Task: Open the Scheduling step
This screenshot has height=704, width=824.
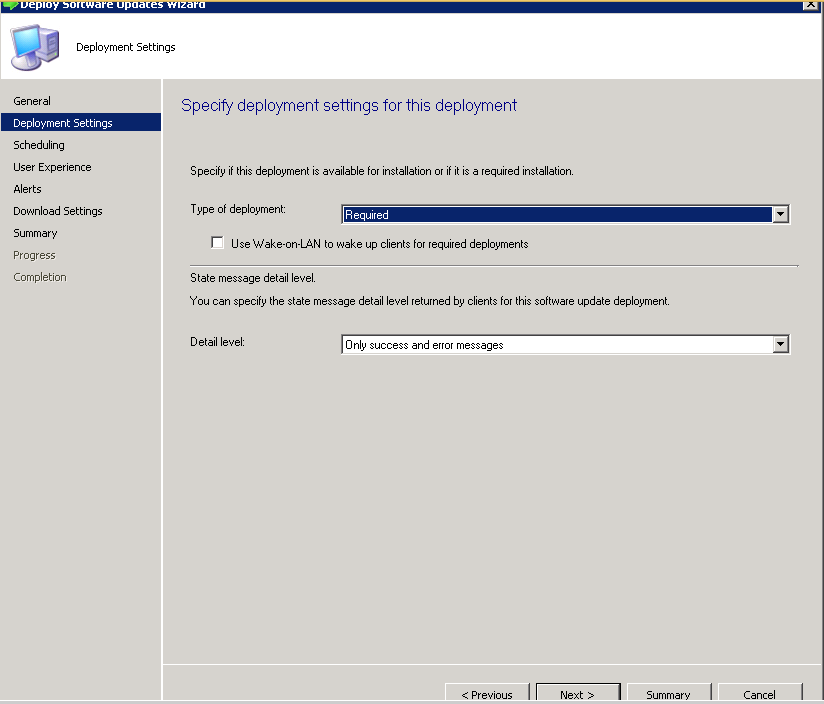Action: click(x=39, y=145)
